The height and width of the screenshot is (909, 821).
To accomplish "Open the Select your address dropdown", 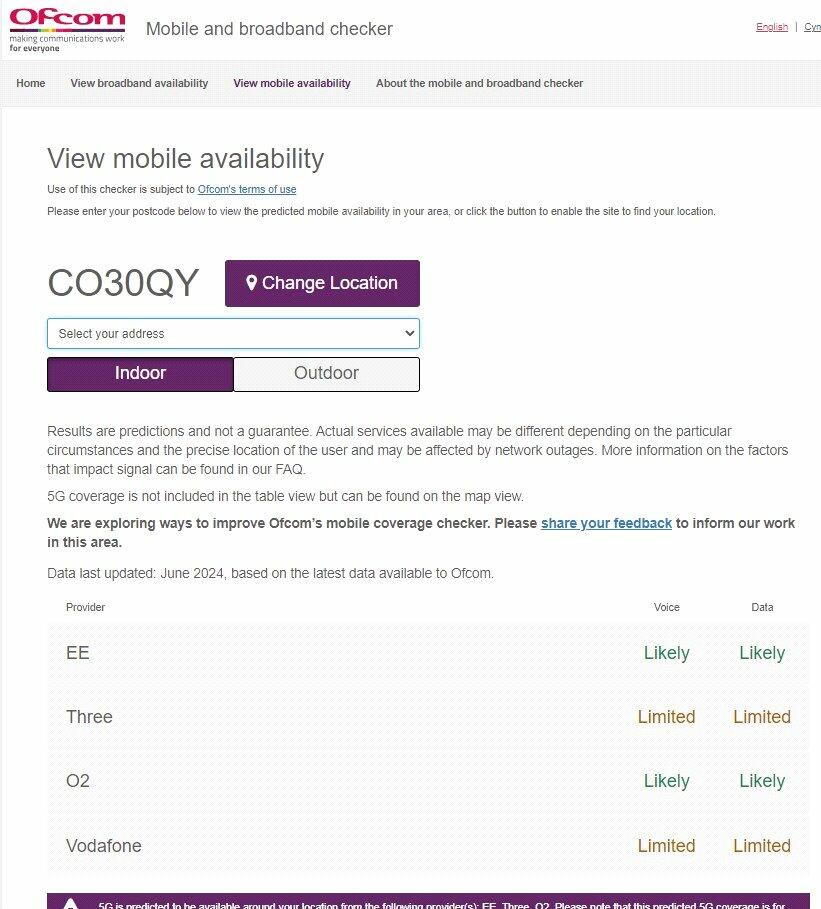I will point(233,334).
